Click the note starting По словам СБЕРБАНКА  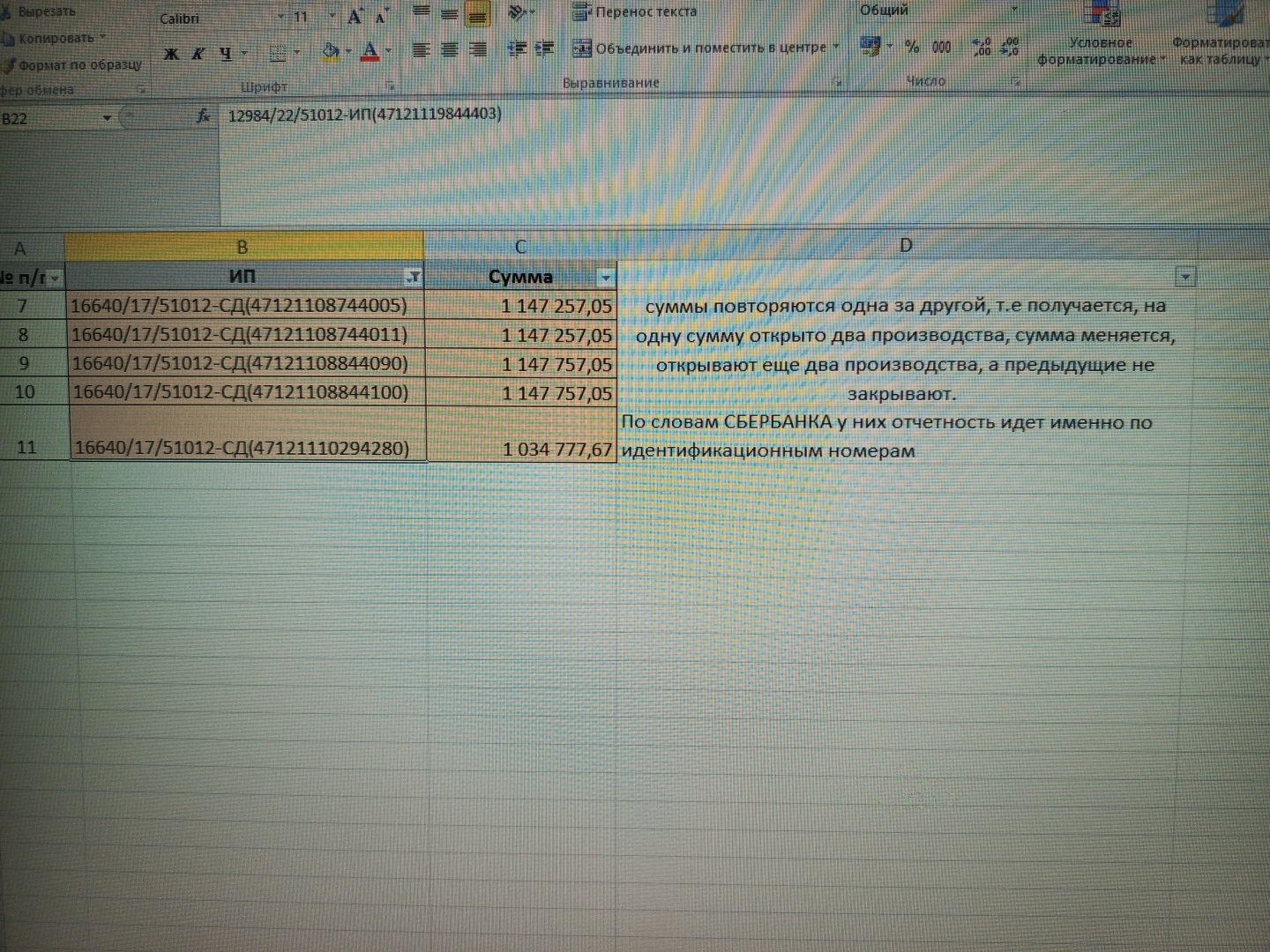[887, 436]
